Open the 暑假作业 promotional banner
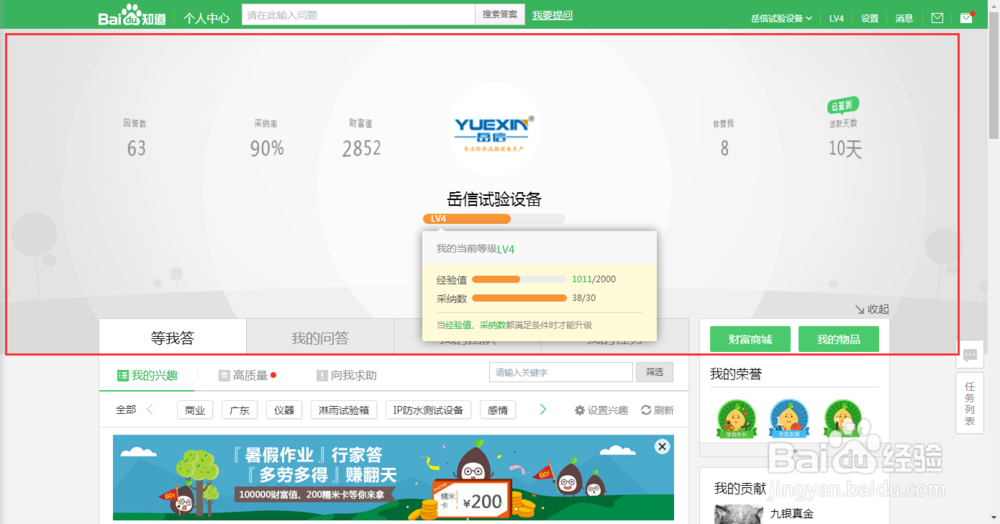The width and height of the screenshot is (1000, 524). [393, 477]
